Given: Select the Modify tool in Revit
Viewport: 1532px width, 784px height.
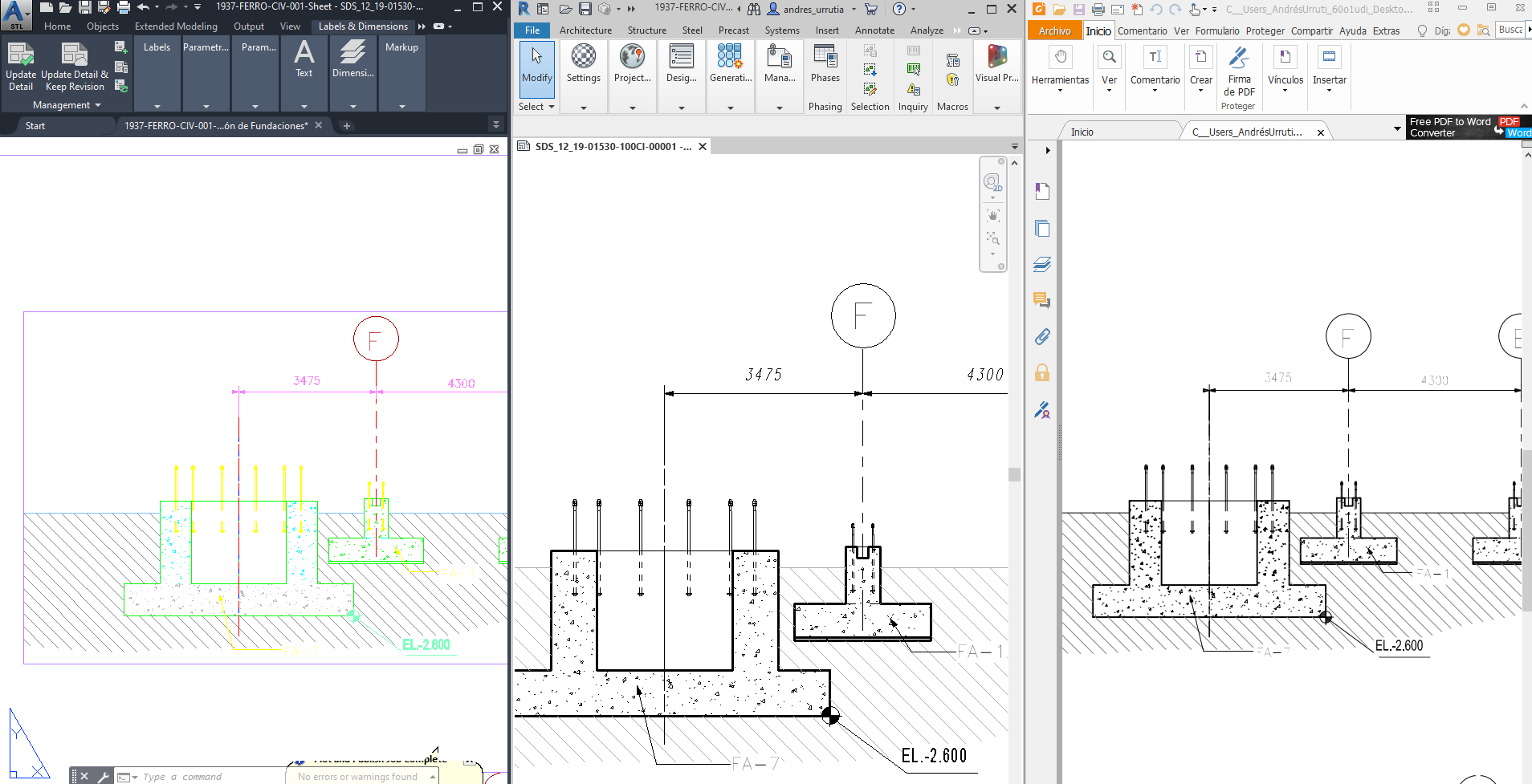Looking at the screenshot, I should [x=536, y=68].
